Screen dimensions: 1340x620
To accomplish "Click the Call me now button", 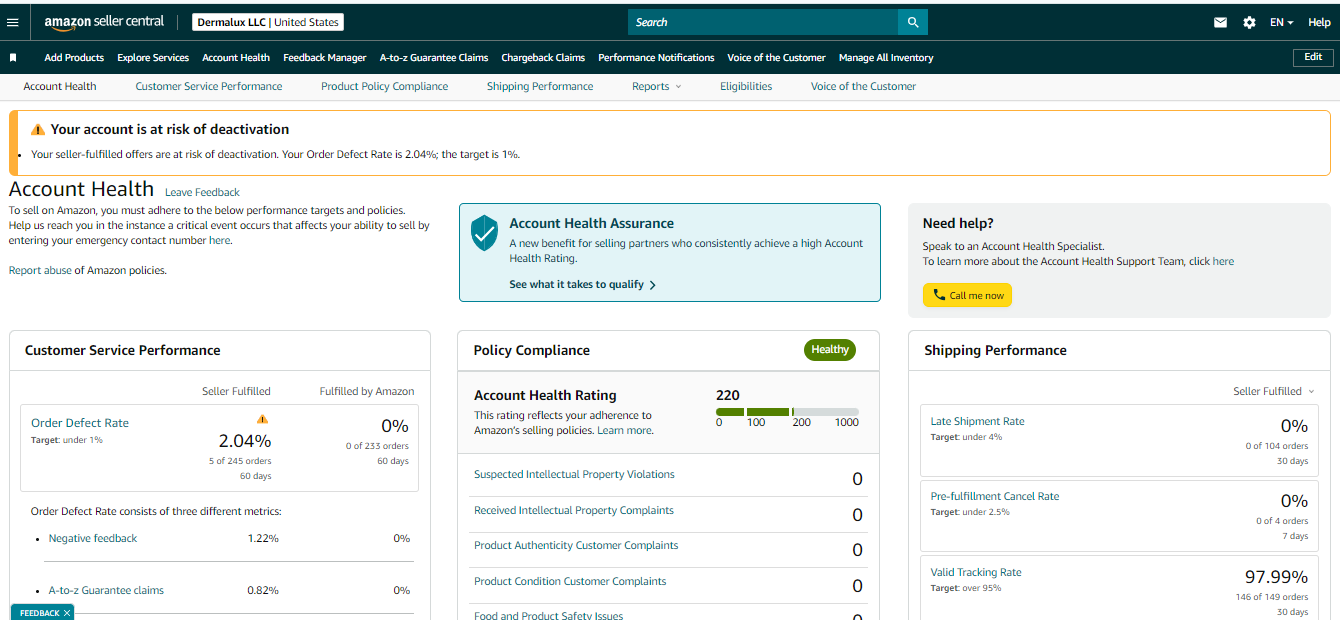I will point(967,295).
